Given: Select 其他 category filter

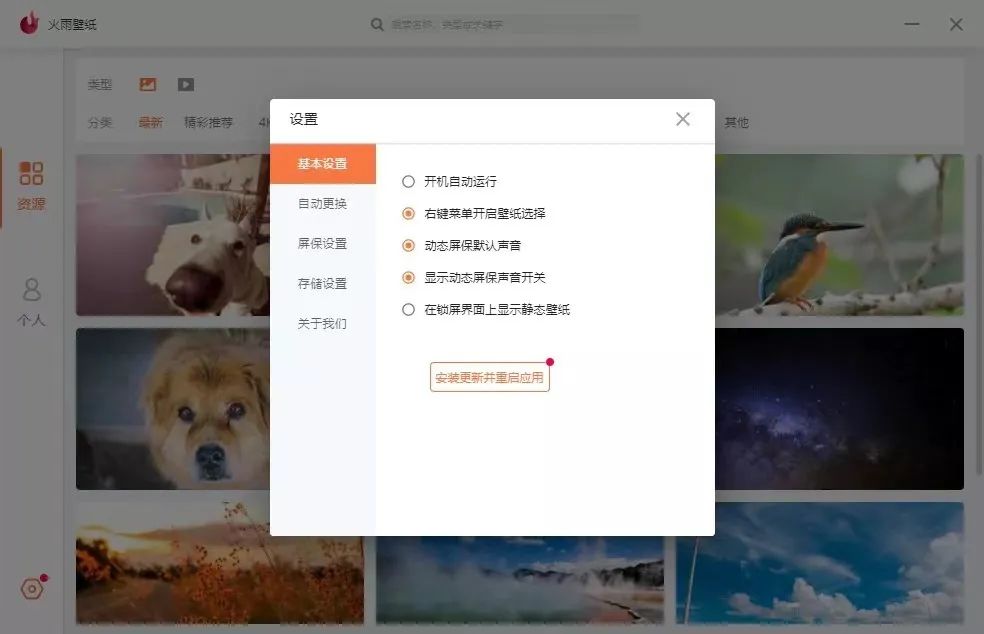Looking at the screenshot, I should (737, 122).
